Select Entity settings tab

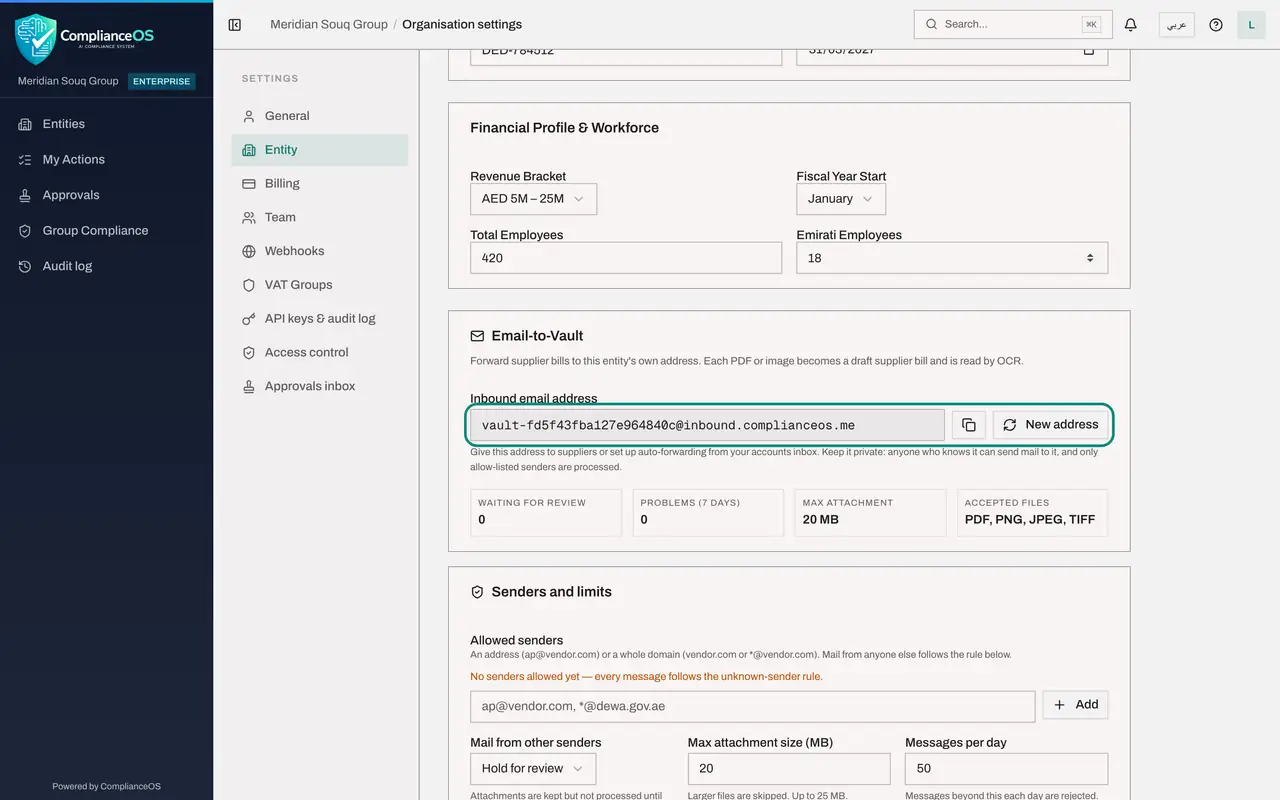(320, 150)
